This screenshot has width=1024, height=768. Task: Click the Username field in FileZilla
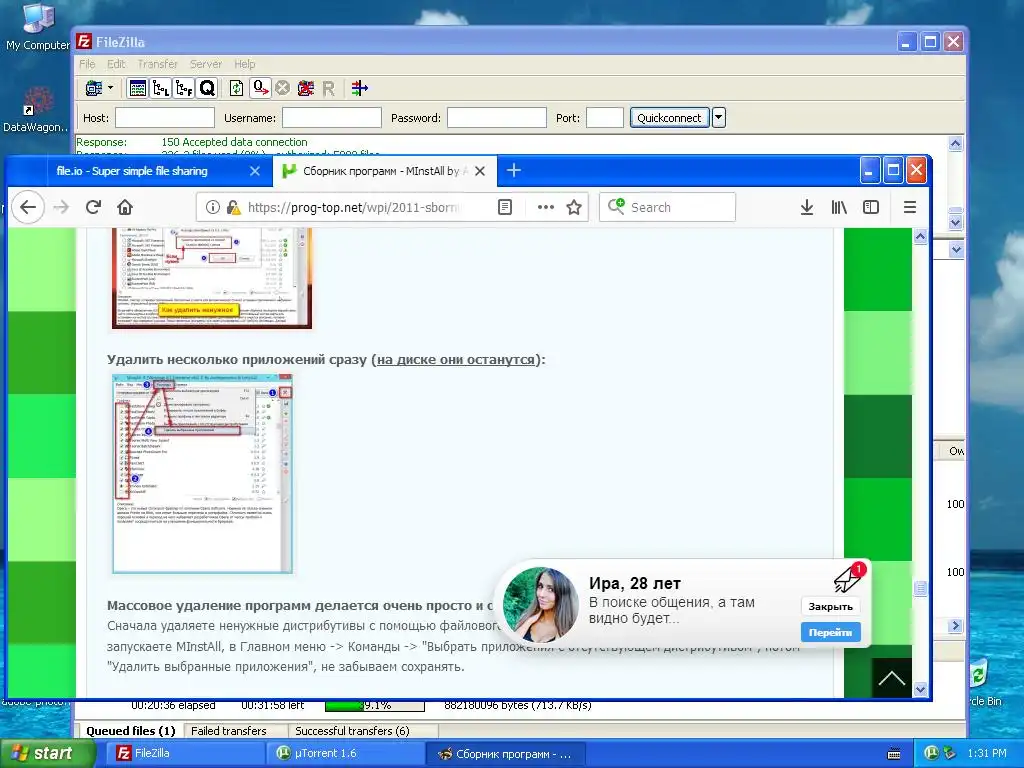[x=332, y=118]
